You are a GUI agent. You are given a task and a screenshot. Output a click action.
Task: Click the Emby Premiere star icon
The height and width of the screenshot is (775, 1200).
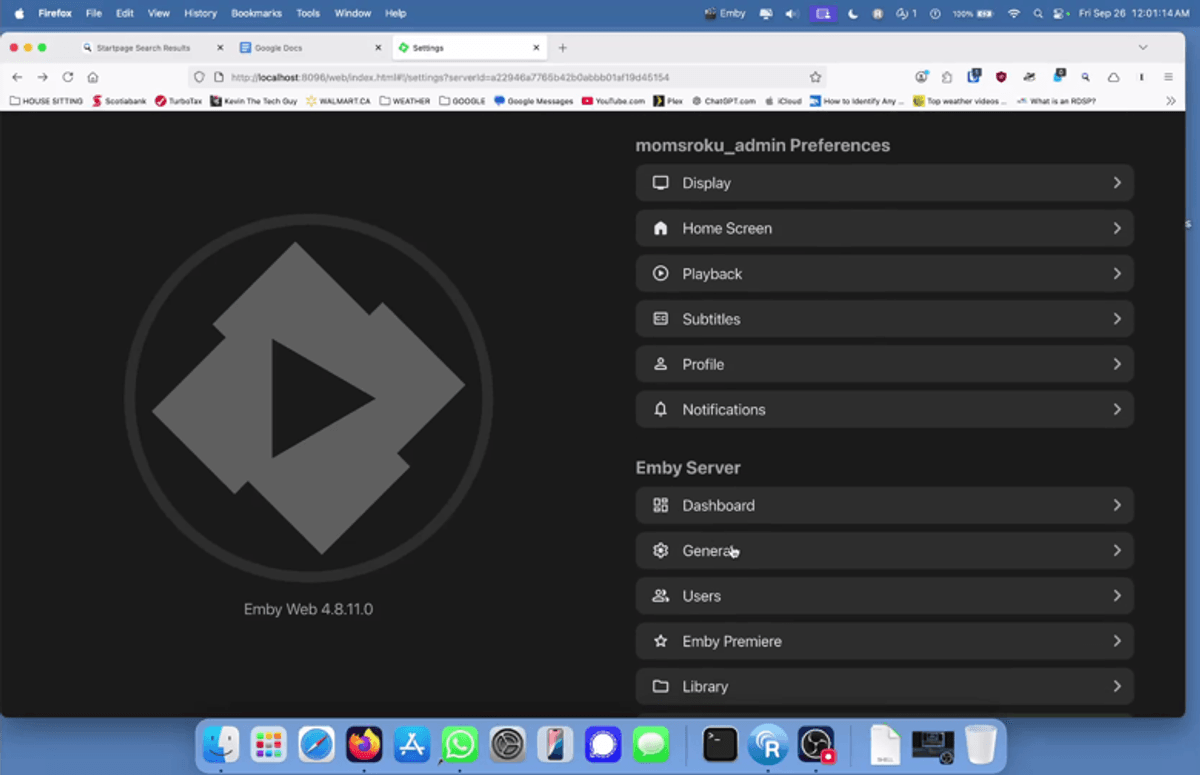(x=660, y=641)
